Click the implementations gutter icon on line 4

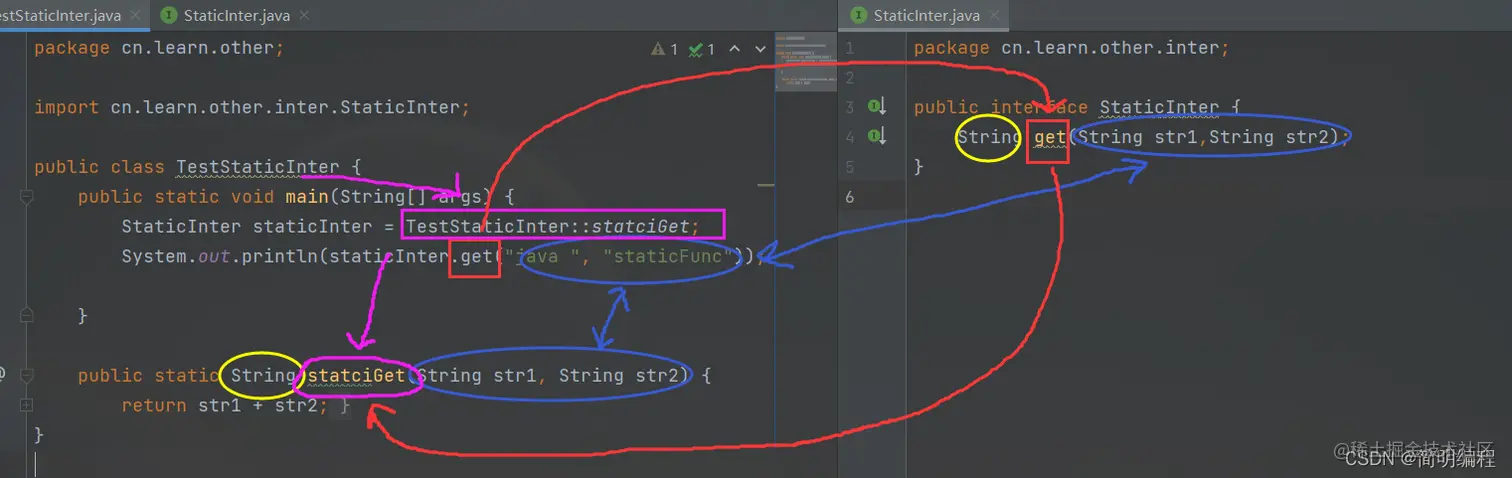(877, 136)
